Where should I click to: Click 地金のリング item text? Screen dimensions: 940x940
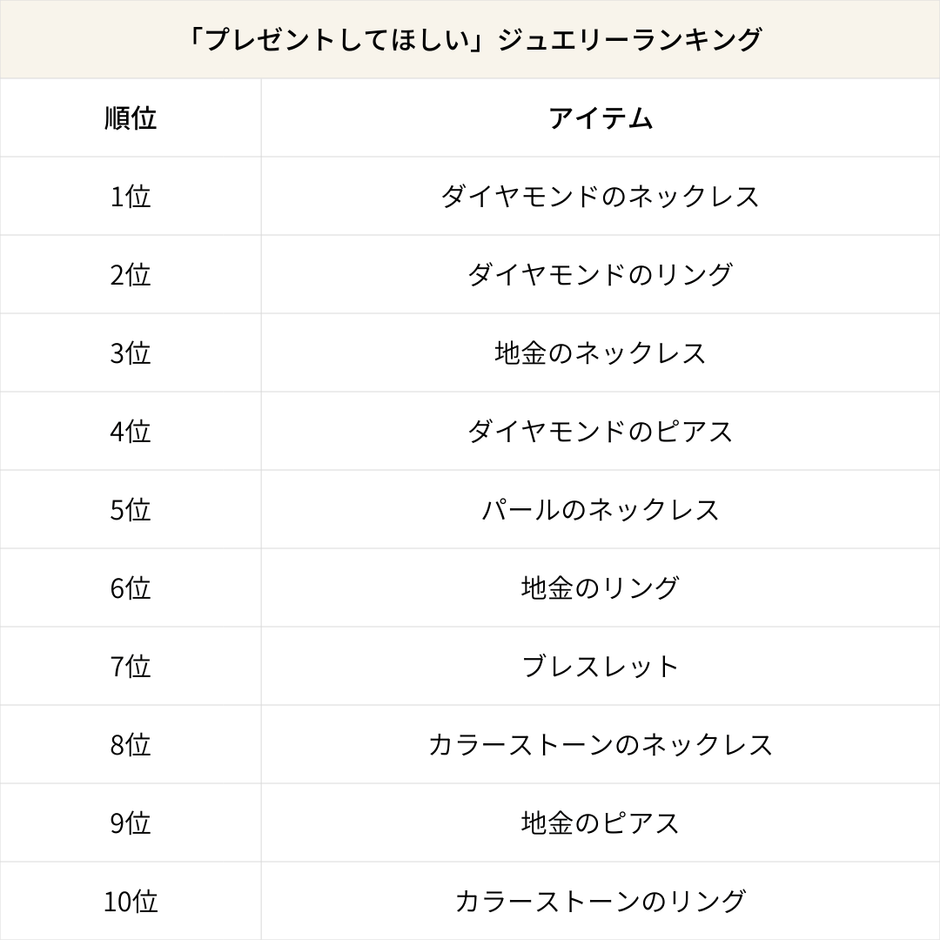pyautogui.click(x=600, y=588)
